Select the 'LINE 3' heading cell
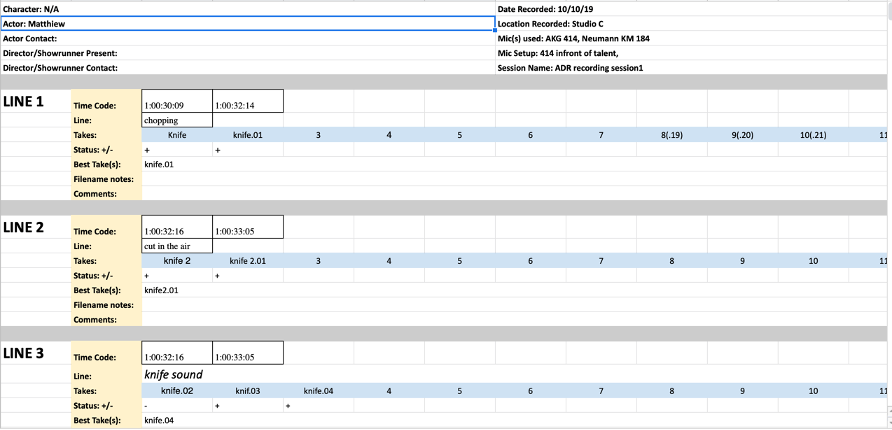 pyautogui.click(x=36, y=354)
